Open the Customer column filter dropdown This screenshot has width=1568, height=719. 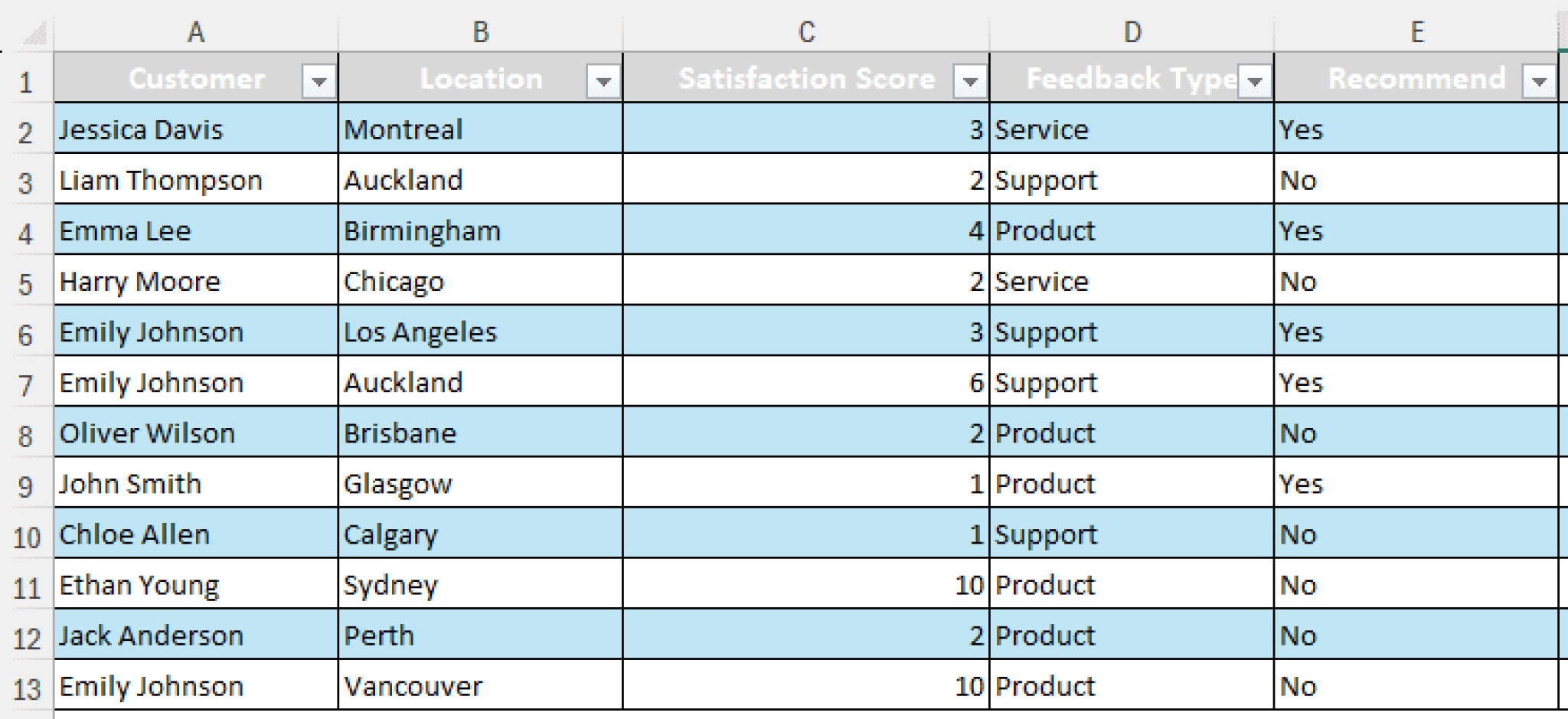(x=319, y=80)
